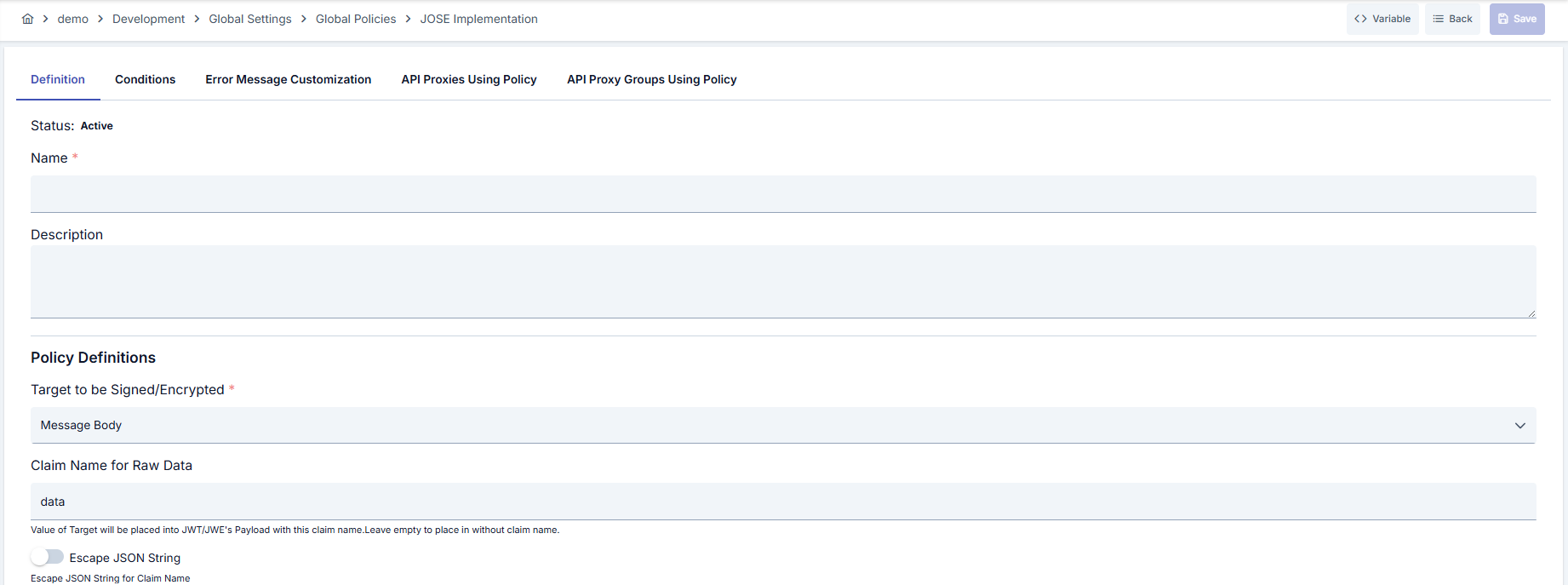Click the Claim Name for Raw Data field
Viewport: 1568px width, 585px height.
point(783,502)
